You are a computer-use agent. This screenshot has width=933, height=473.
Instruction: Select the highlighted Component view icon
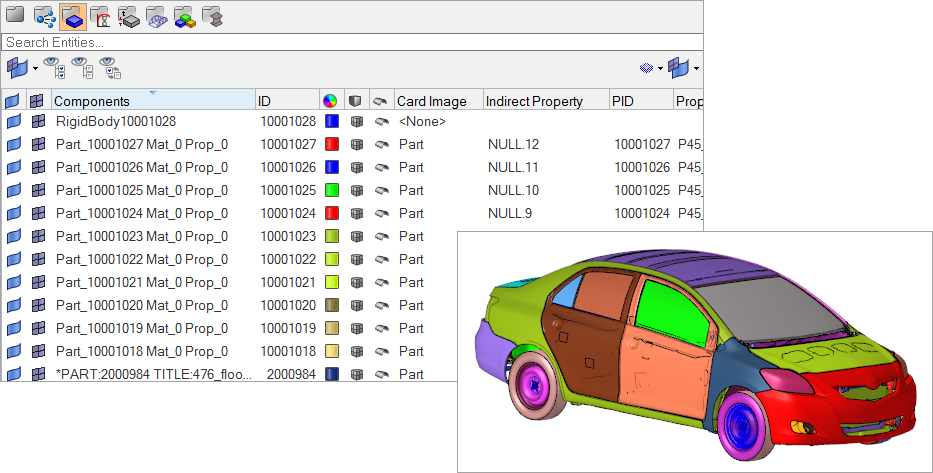(x=72, y=16)
